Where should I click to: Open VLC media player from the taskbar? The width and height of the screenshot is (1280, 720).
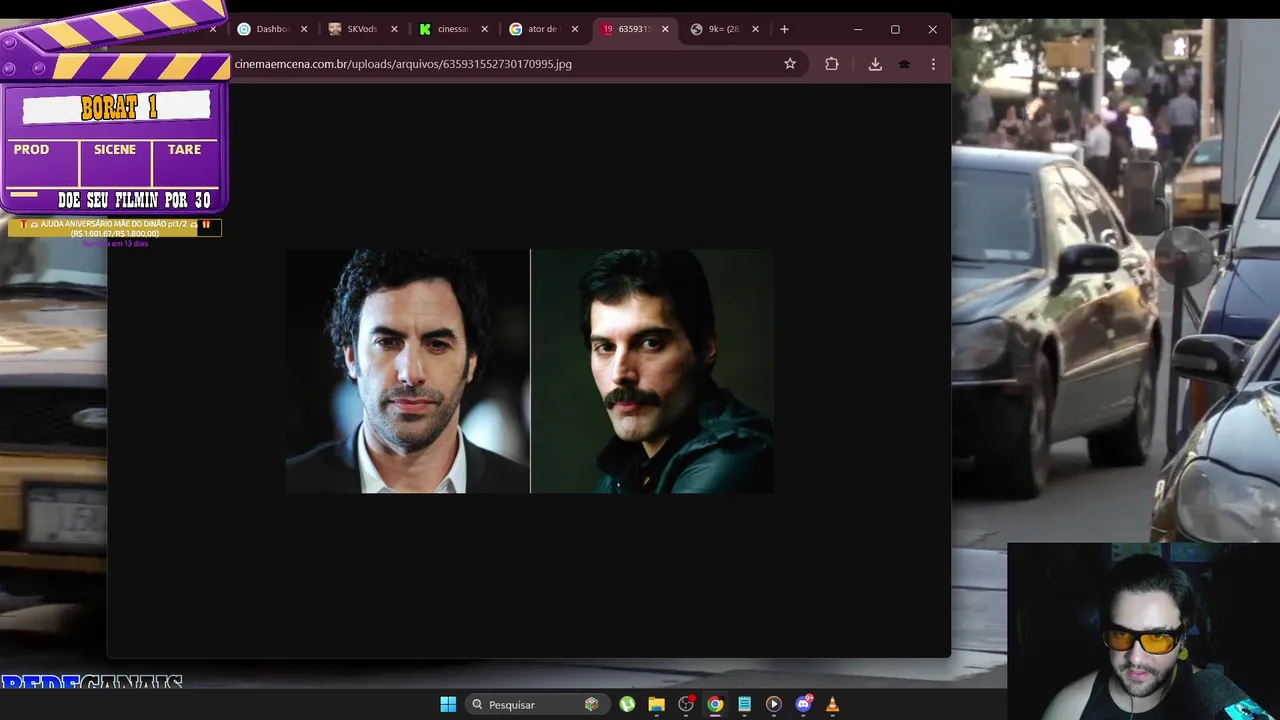point(832,704)
